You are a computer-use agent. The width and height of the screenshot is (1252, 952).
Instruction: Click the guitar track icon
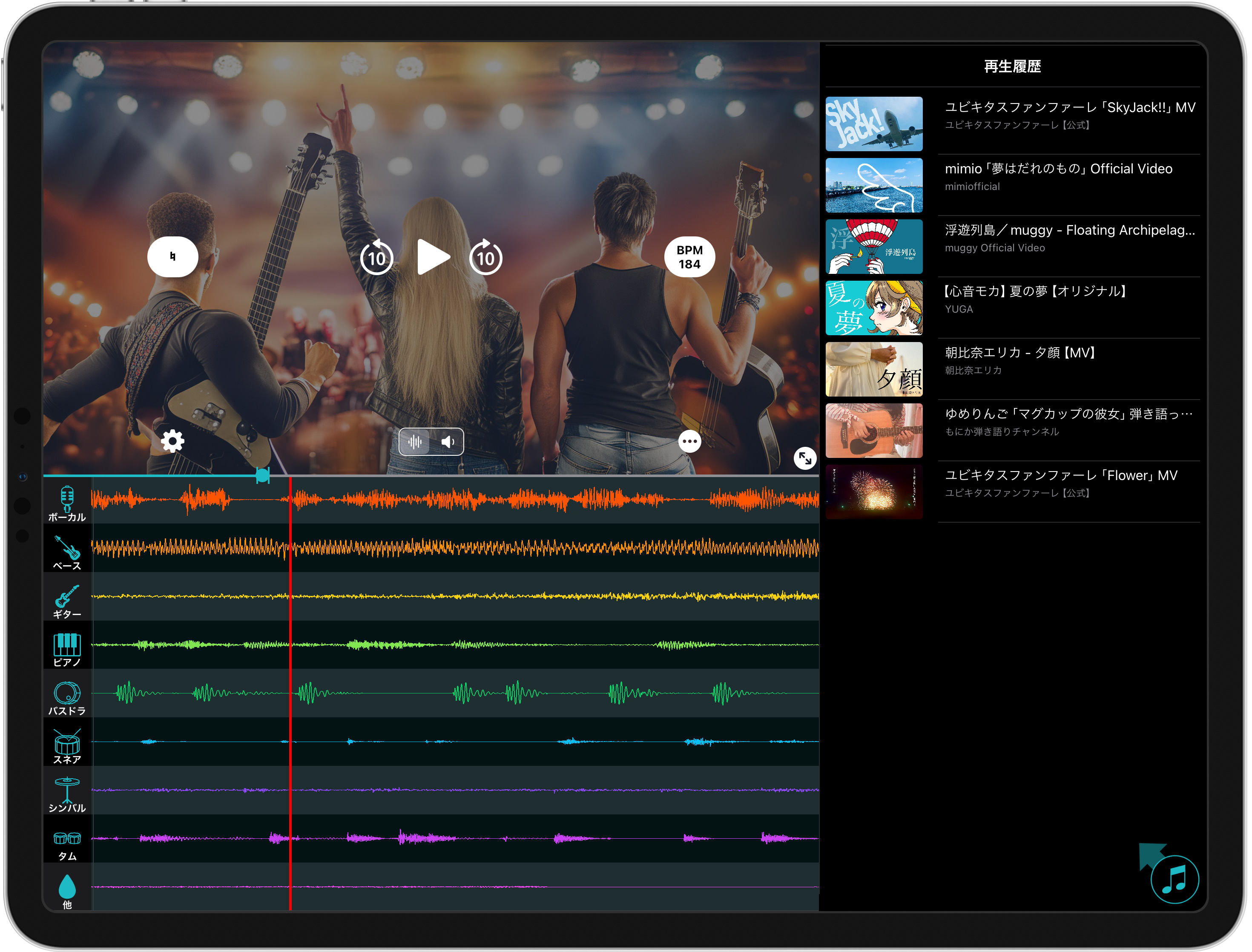67,596
